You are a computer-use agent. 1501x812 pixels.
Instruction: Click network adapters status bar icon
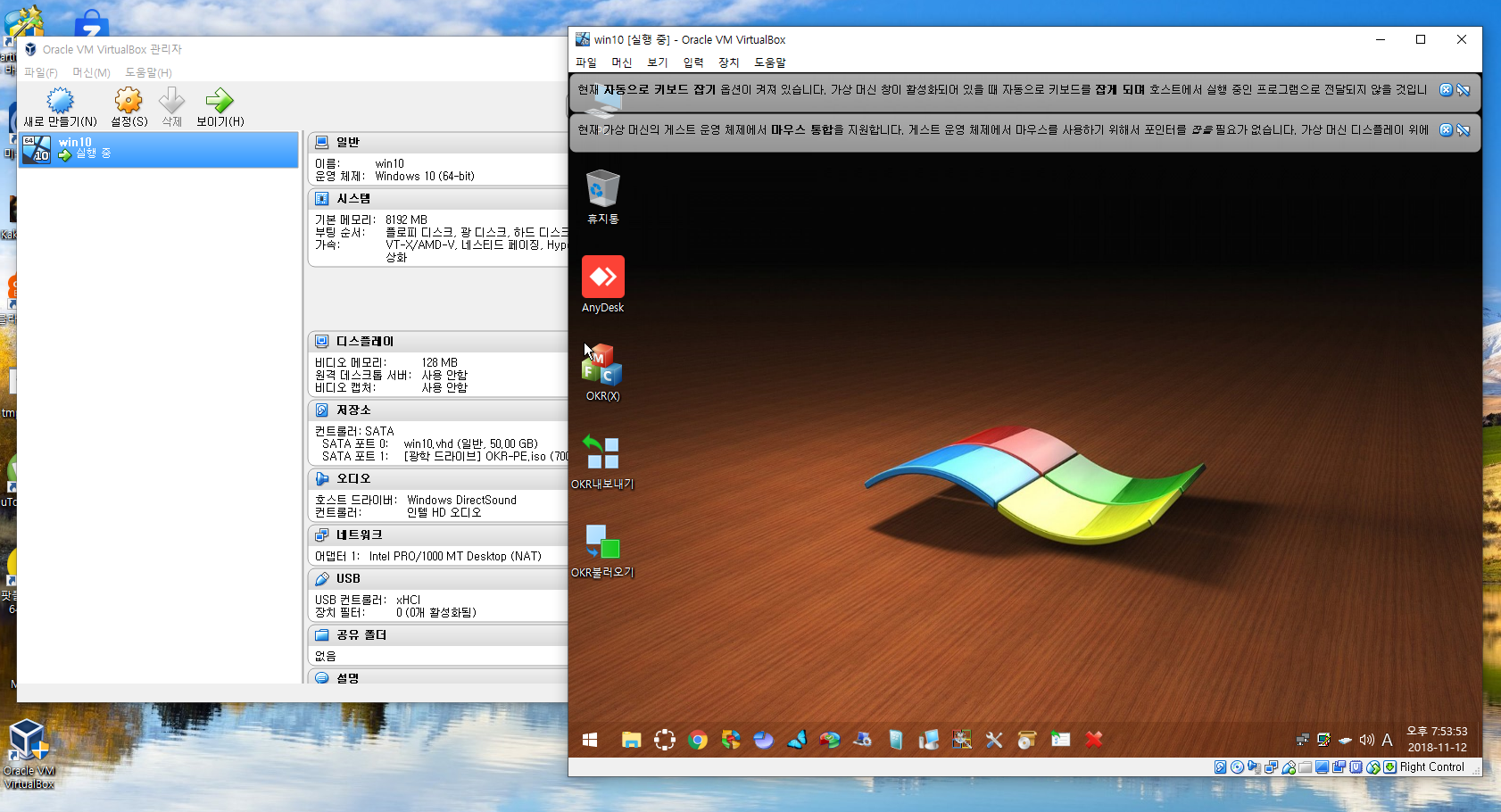(x=1272, y=767)
